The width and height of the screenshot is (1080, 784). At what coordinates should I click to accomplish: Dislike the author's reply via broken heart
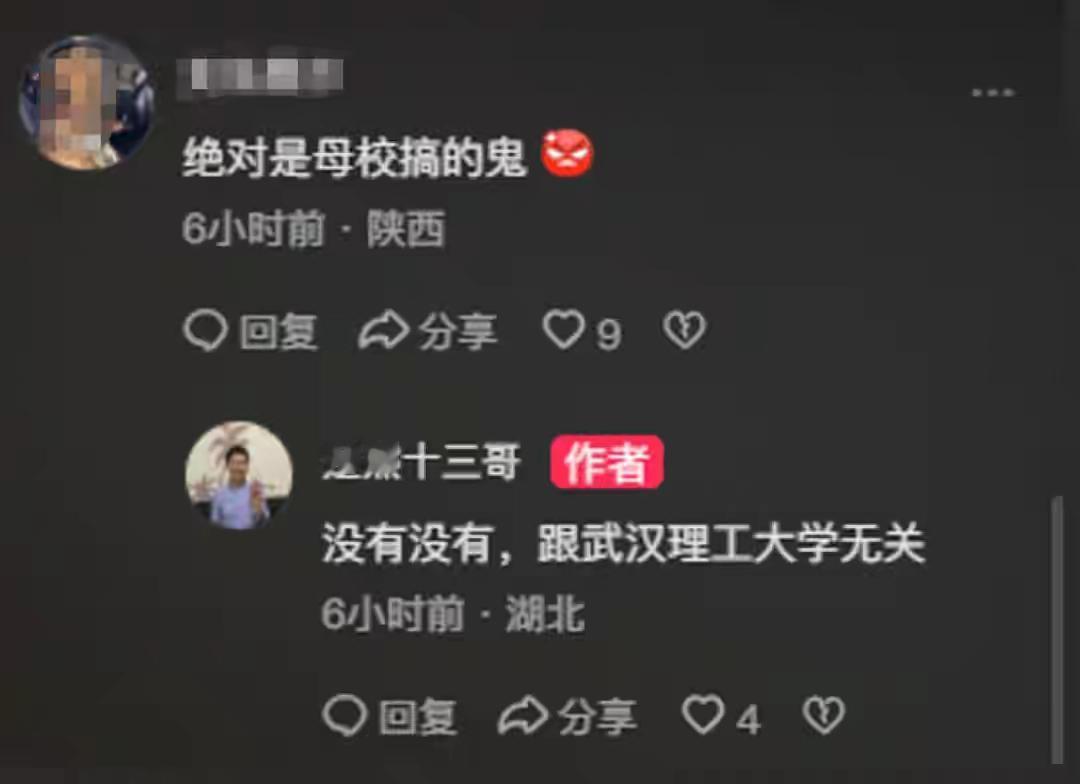point(823,714)
